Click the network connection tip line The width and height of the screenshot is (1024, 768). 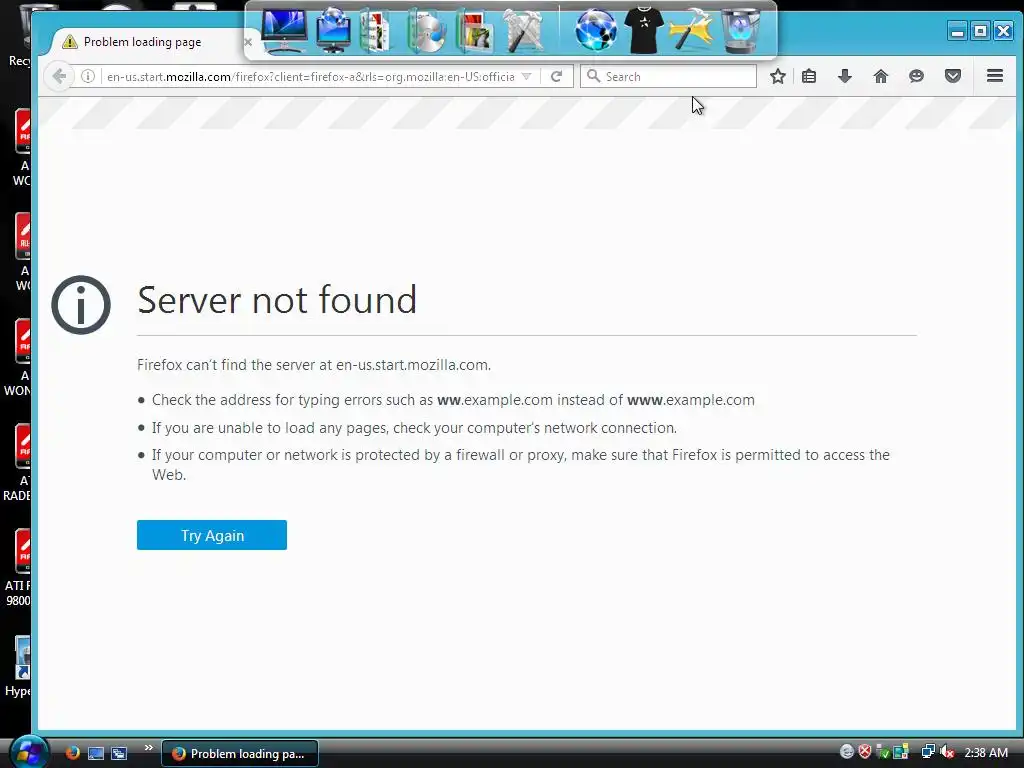[x=414, y=428]
